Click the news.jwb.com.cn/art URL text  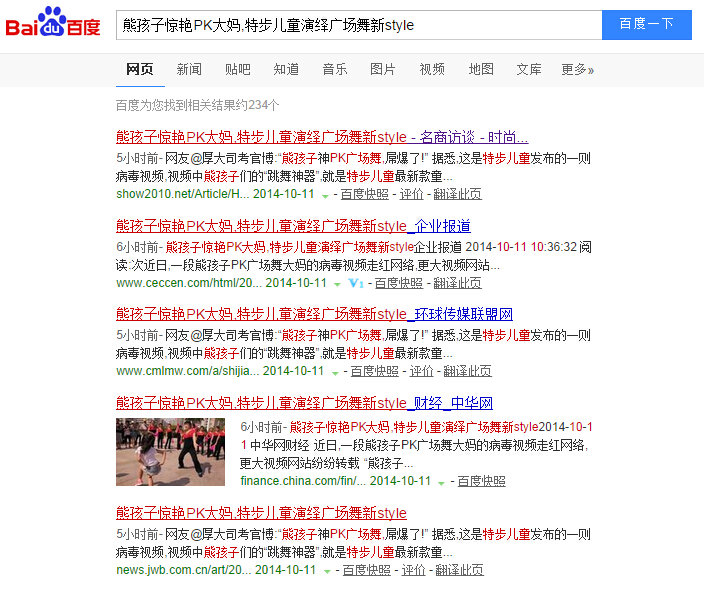[184, 570]
